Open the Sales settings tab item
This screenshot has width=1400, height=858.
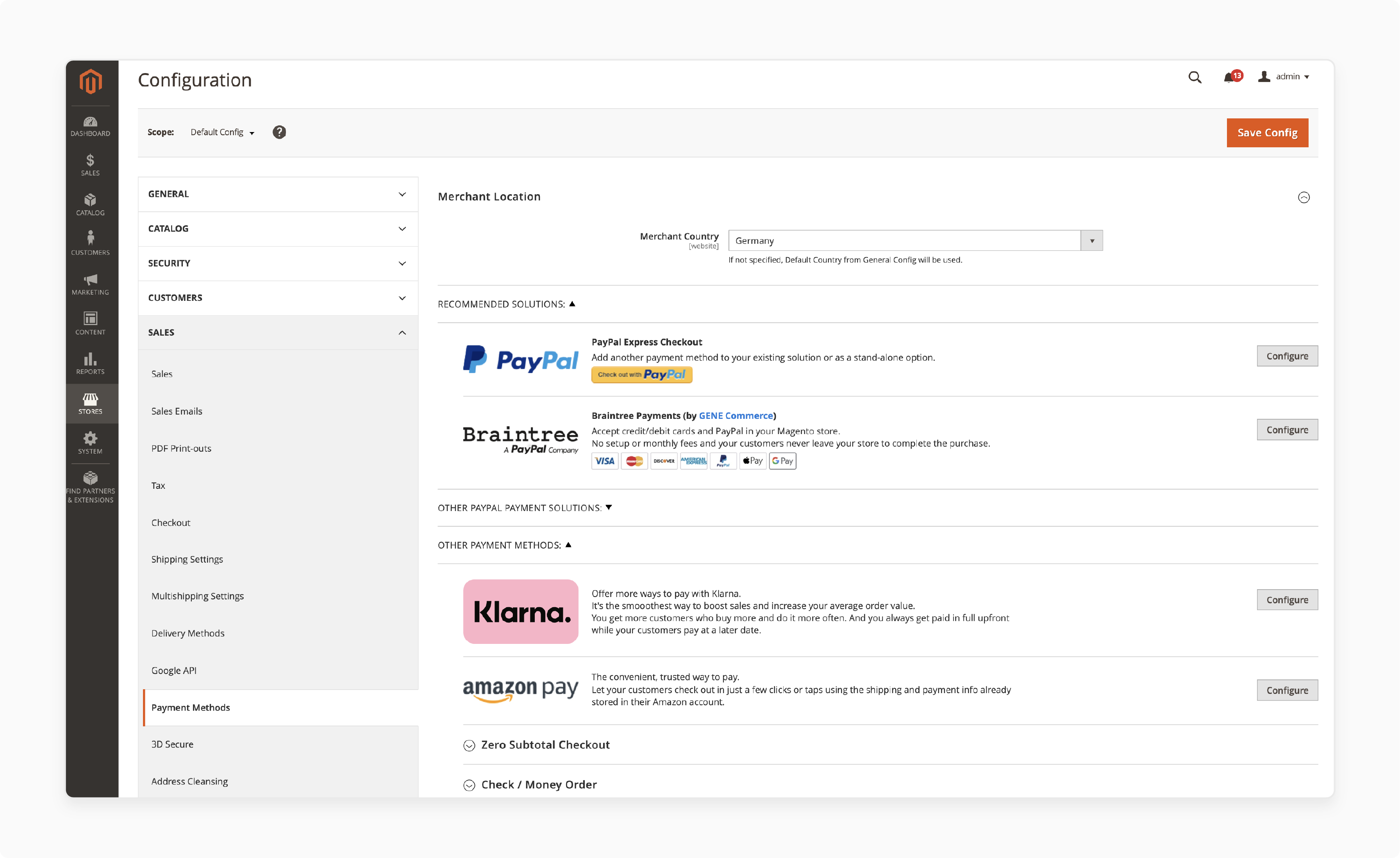[162, 374]
